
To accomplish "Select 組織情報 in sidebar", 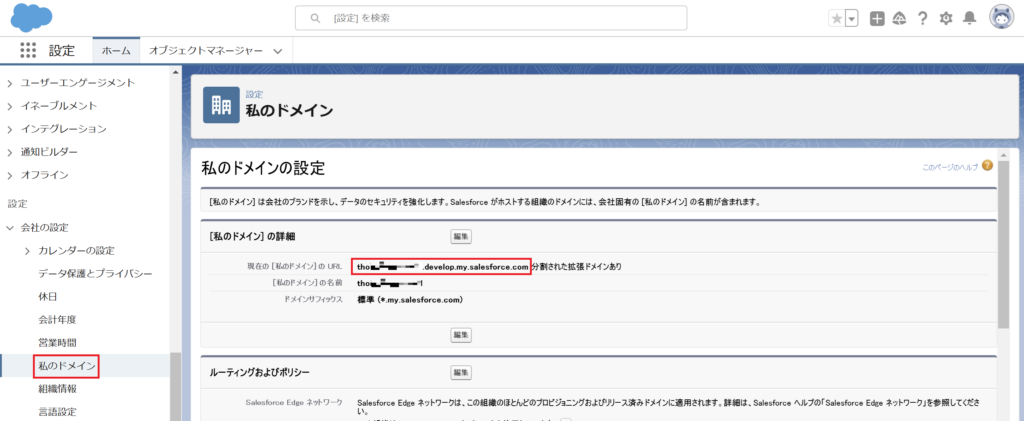I will [59, 389].
